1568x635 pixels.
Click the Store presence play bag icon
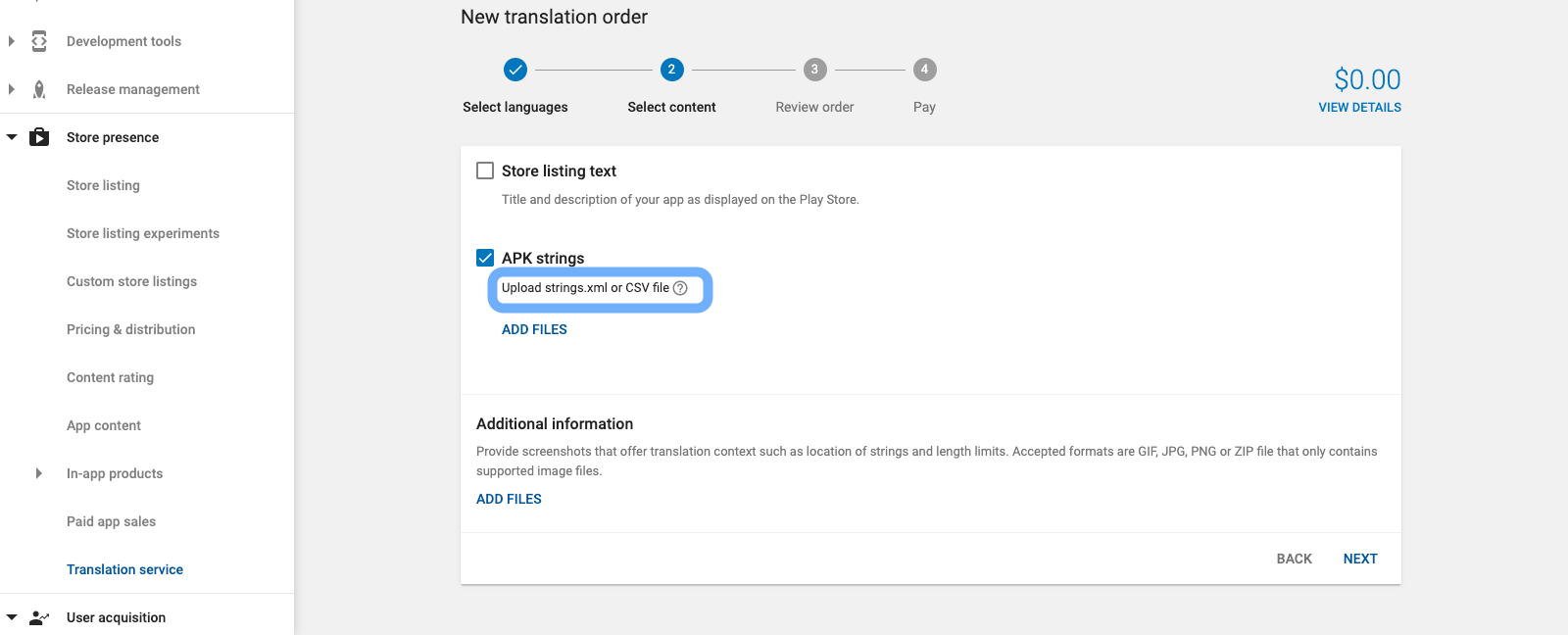coord(39,137)
